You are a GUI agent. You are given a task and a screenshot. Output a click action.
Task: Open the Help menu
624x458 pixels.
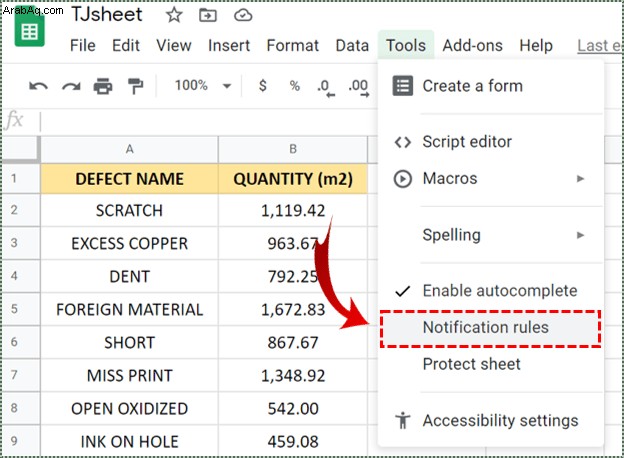pos(536,45)
